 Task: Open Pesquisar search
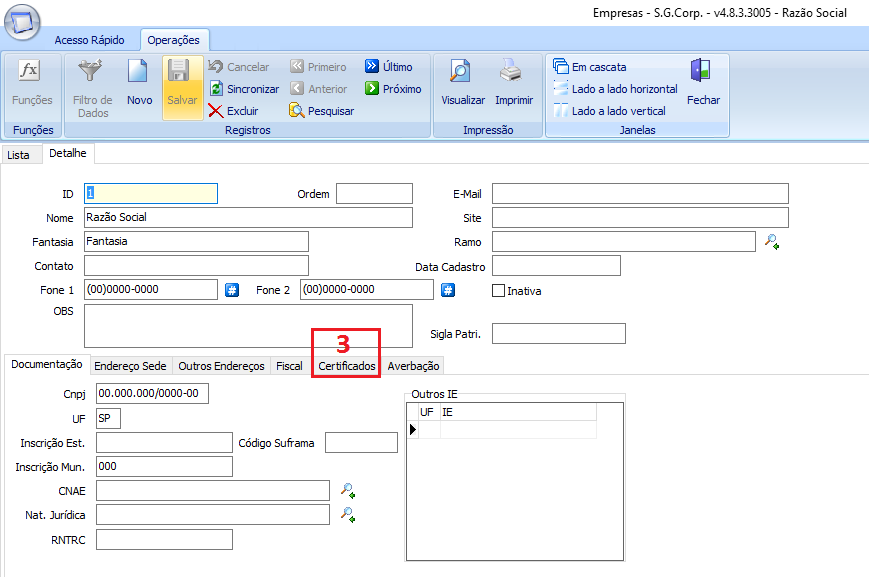(321, 111)
